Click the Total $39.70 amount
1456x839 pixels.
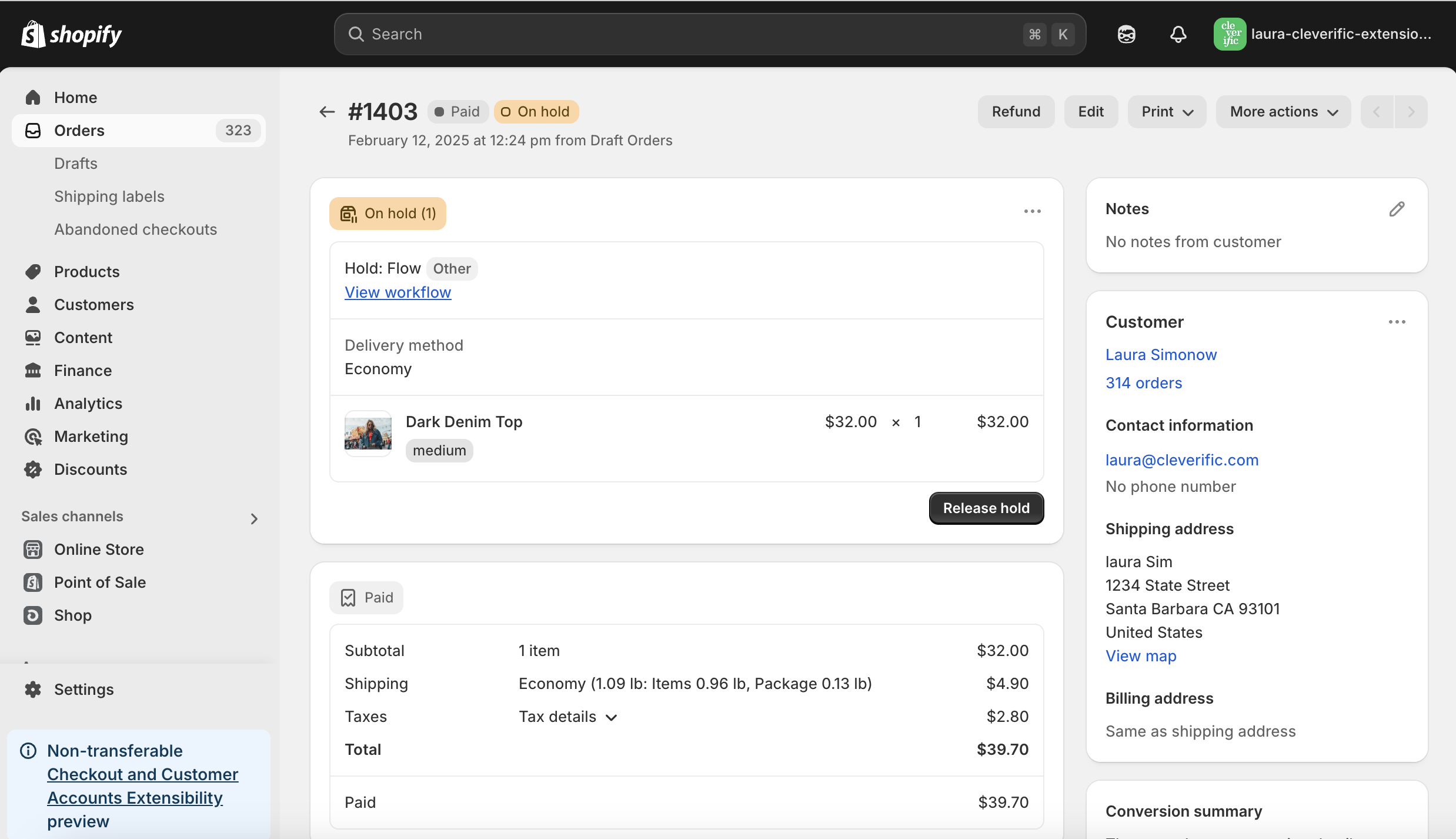point(1003,749)
